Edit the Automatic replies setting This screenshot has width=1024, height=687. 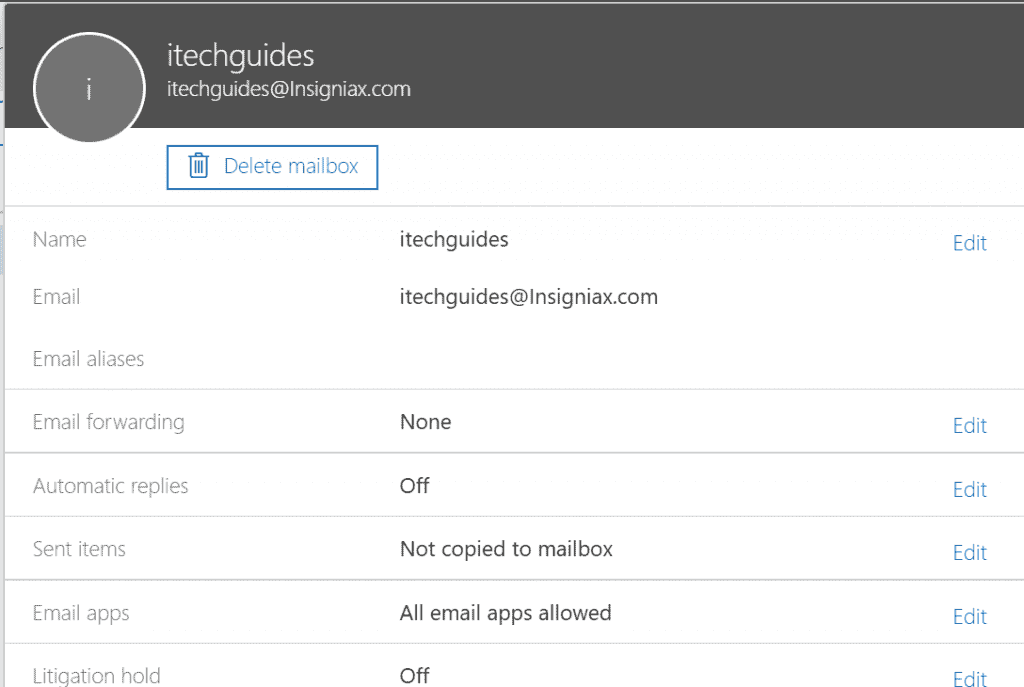coord(968,489)
